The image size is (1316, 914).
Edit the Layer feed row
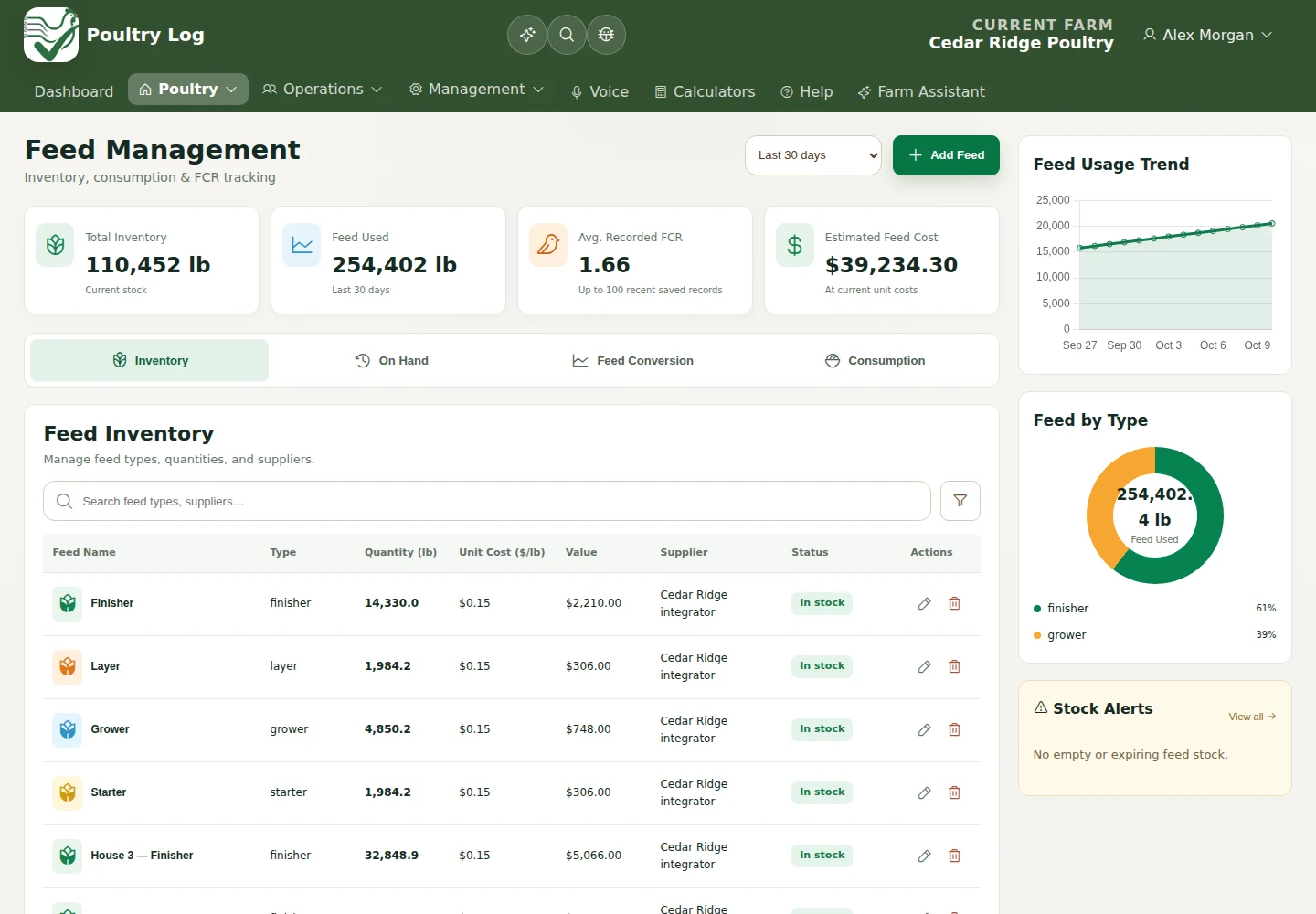(925, 666)
